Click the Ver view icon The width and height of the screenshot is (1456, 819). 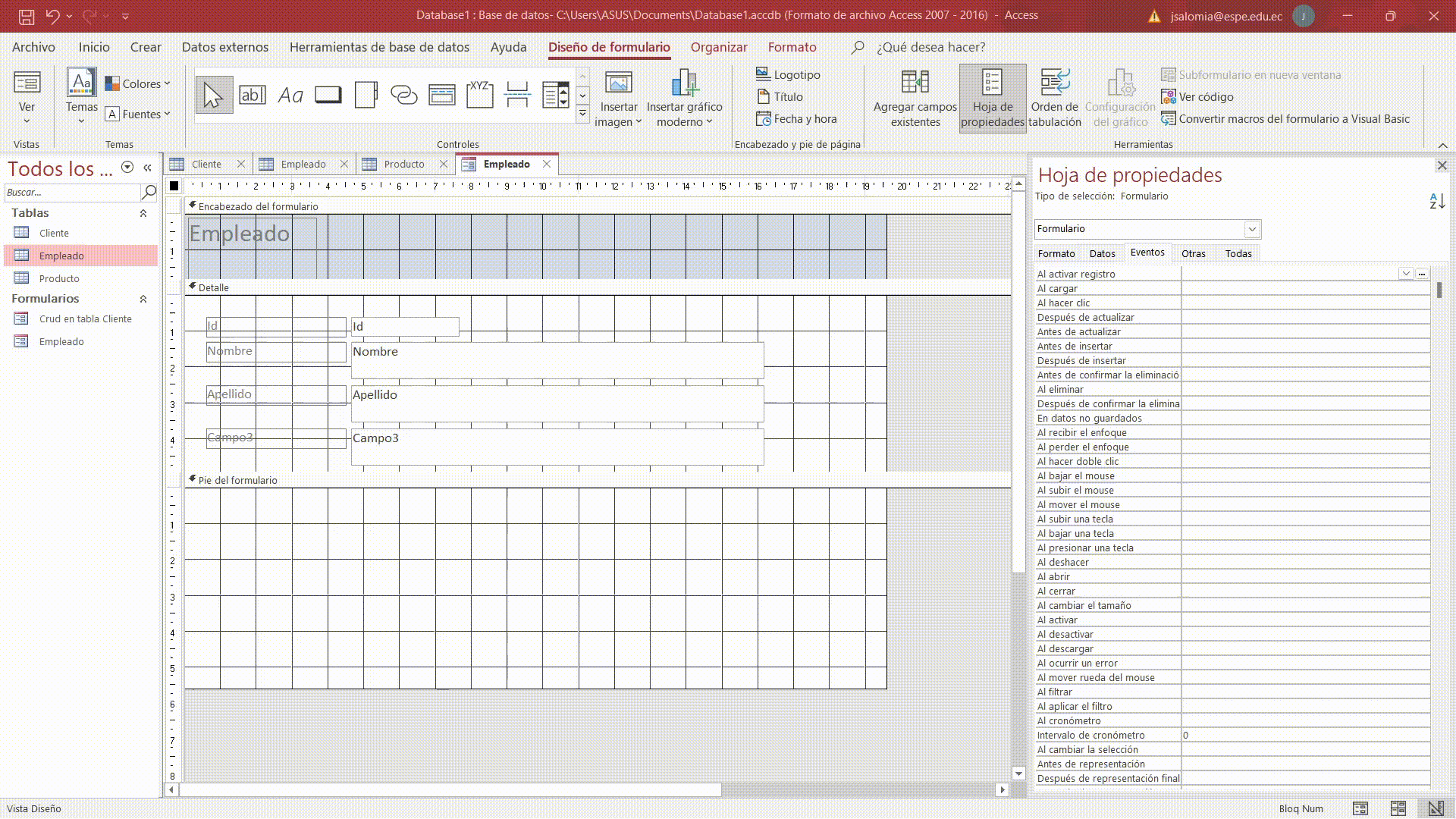click(x=27, y=82)
